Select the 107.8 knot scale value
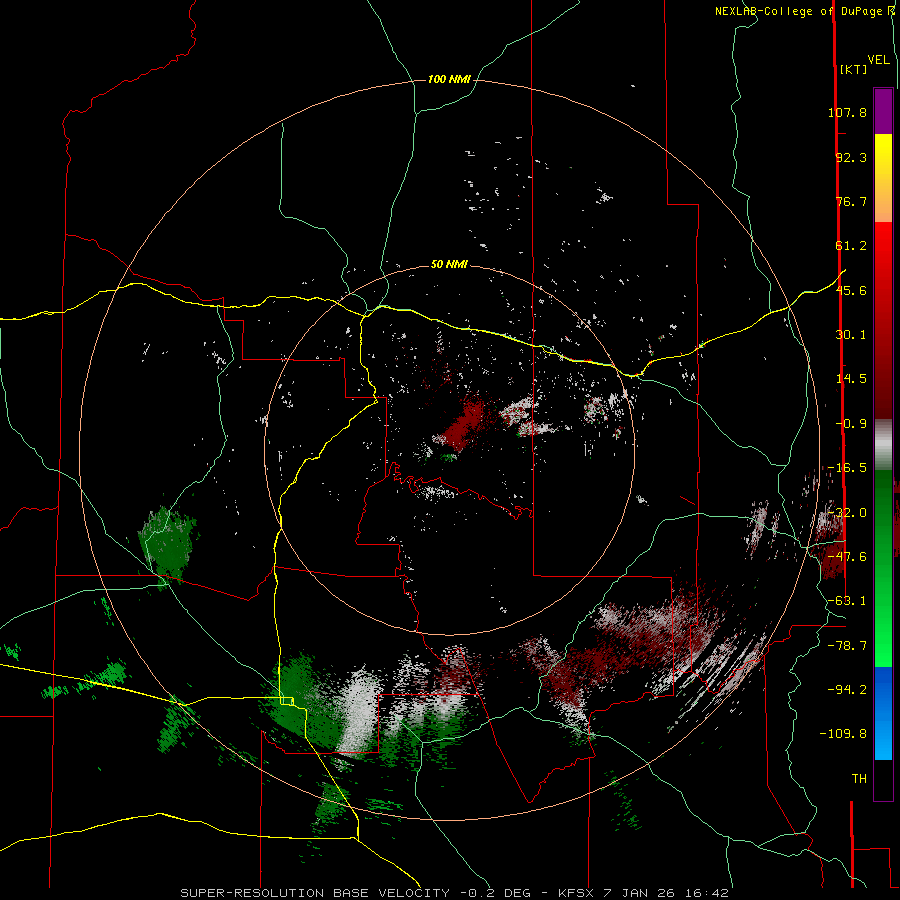The image size is (900, 900). pos(847,112)
